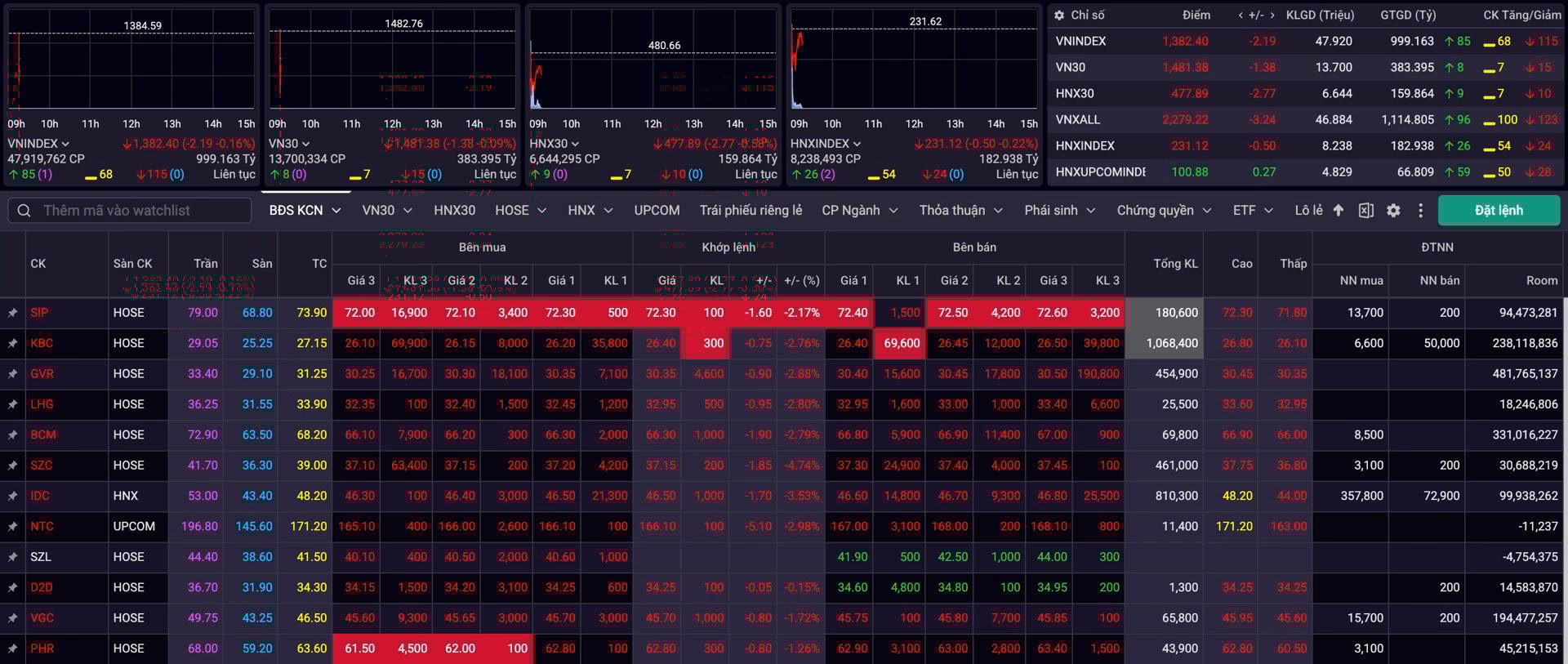Toggle pin on KBC row
1568x664 pixels.
tap(13, 344)
